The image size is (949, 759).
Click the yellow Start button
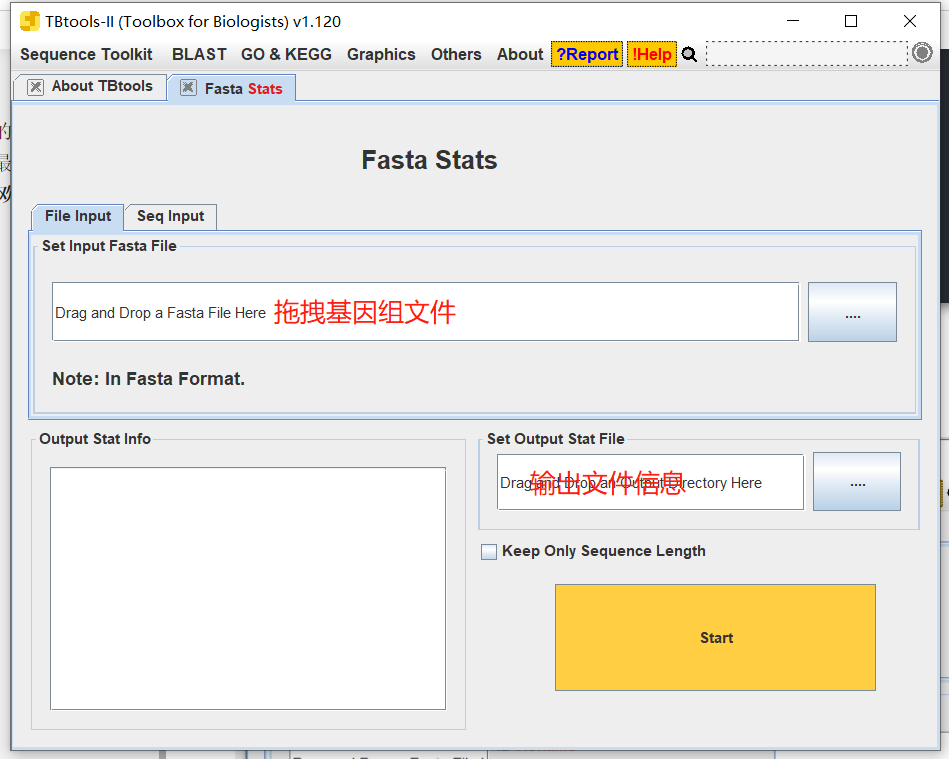click(715, 637)
